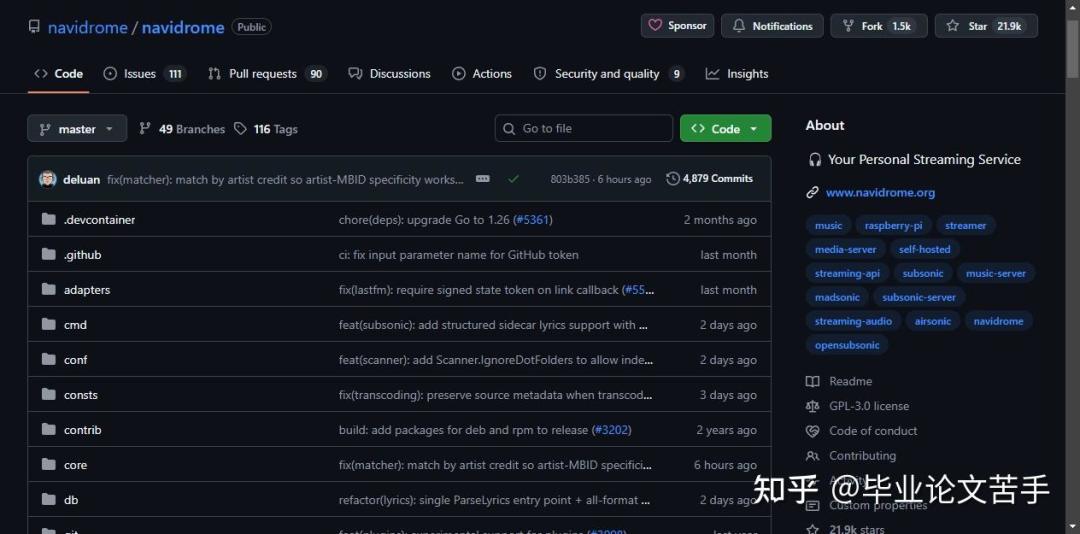
Task: Open the .devcontainer folder
Action: [99, 220]
